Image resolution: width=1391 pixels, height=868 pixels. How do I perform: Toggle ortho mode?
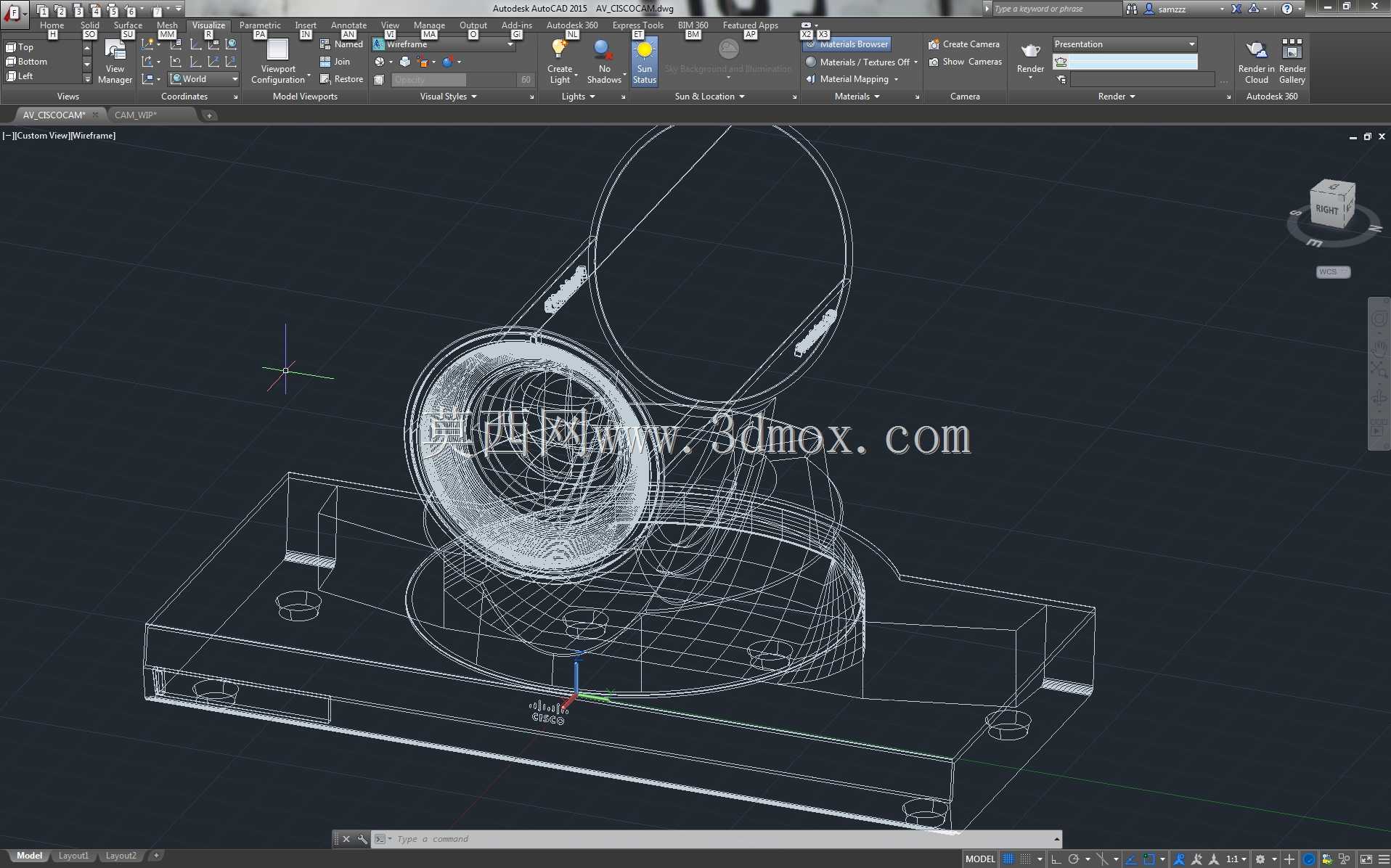point(1056,859)
